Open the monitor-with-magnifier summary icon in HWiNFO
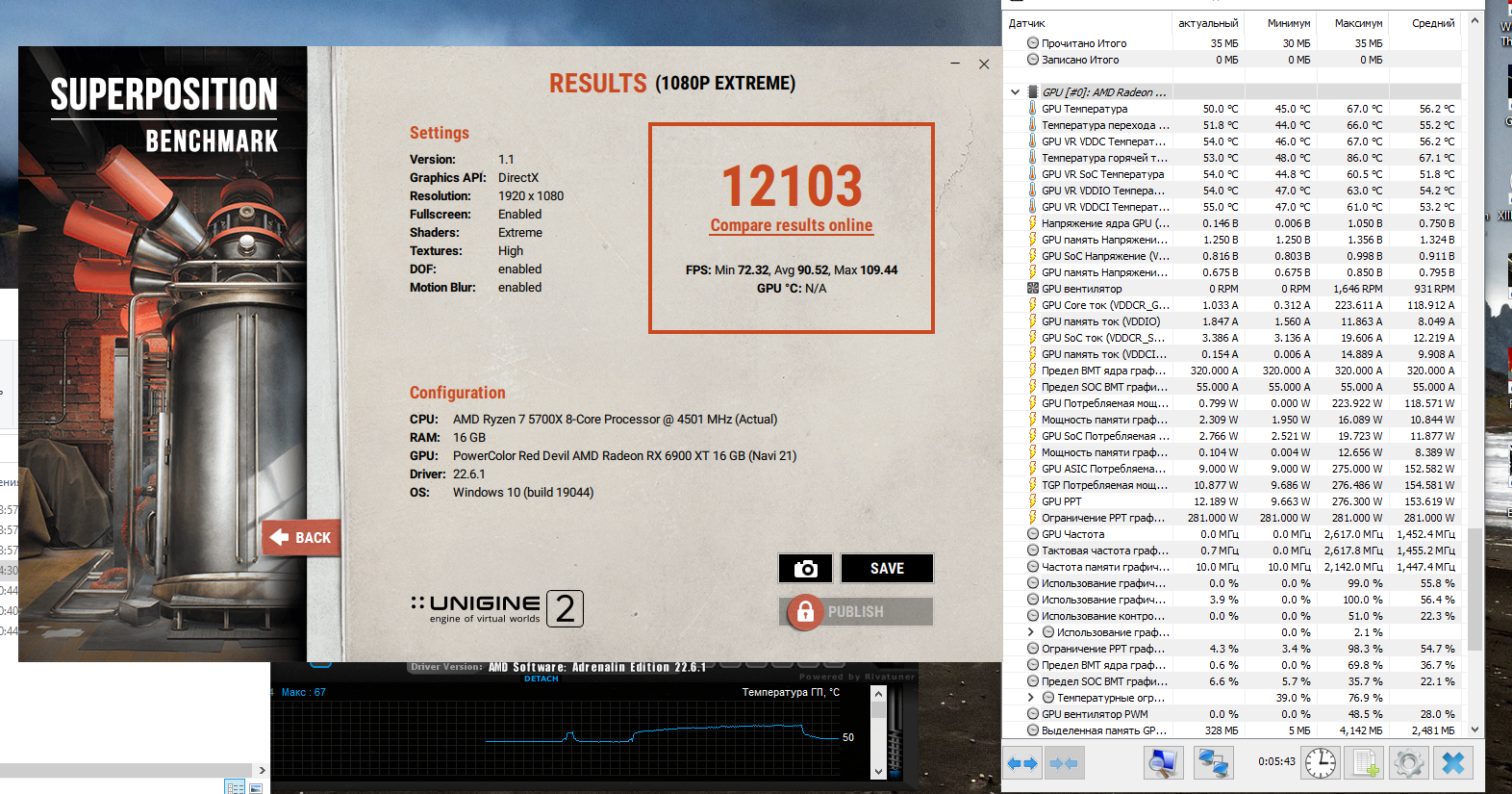The image size is (1512, 794). (1163, 763)
